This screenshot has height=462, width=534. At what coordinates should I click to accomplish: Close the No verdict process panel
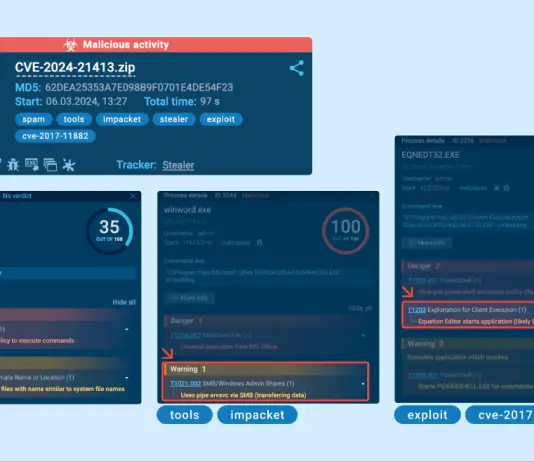click(133, 196)
